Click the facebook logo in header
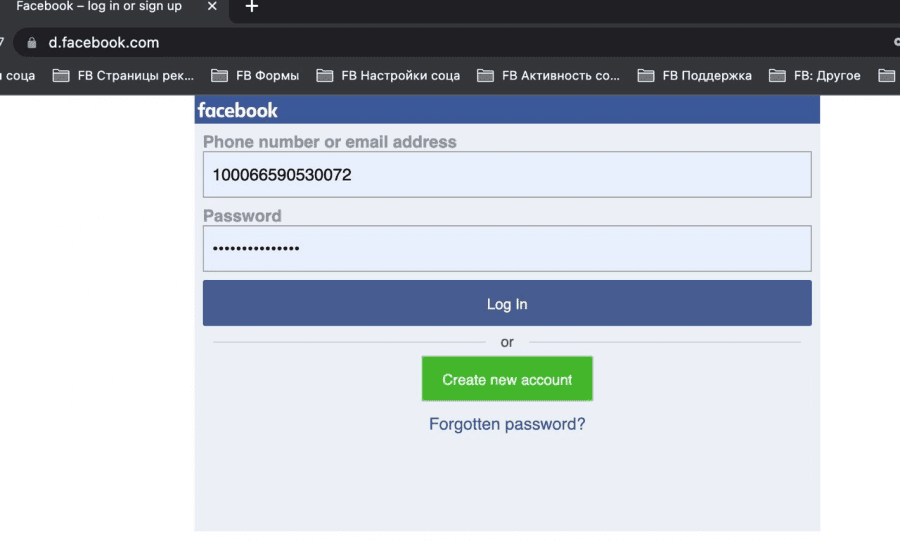The height and width of the screenshot is (546, 900). click(x=238, y=110)
